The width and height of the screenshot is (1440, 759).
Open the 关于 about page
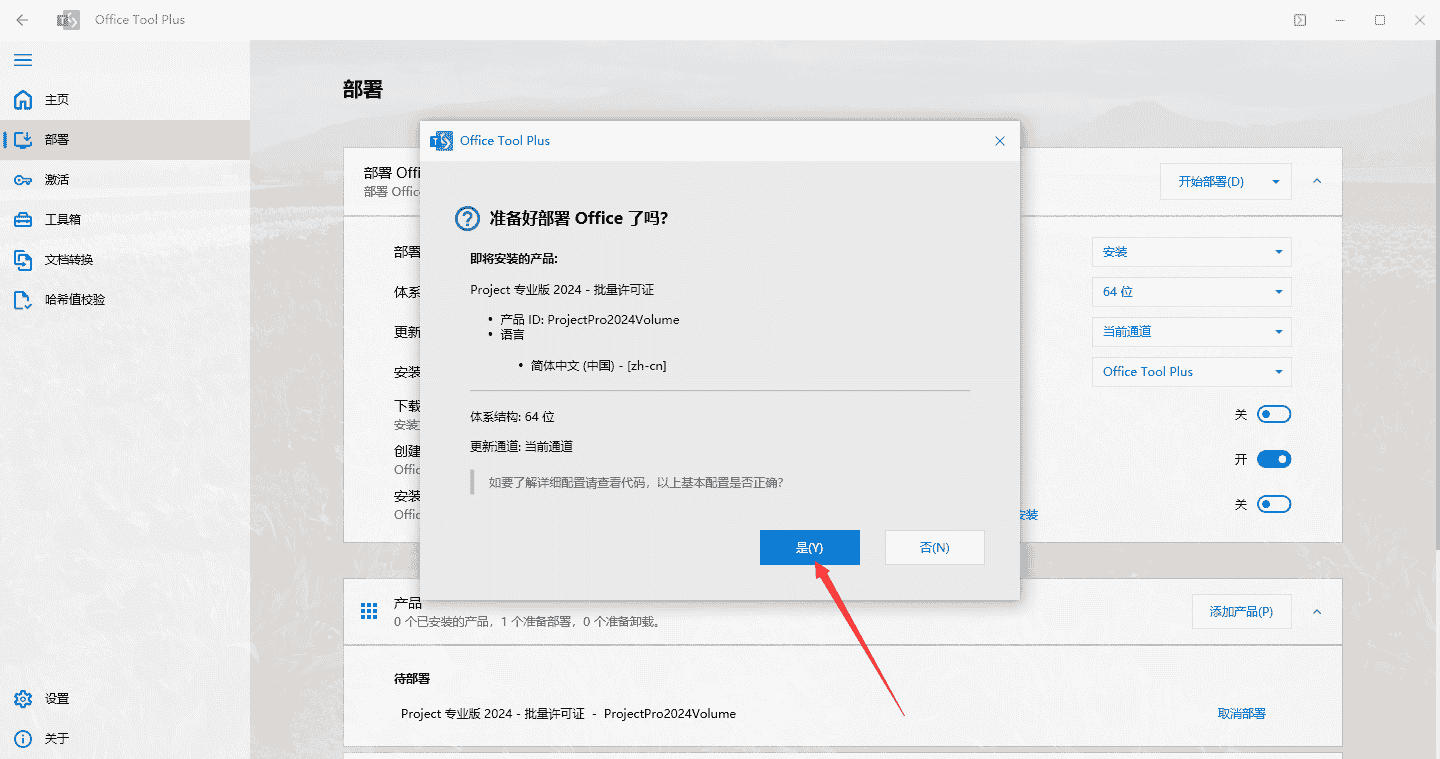click(x=125, y=739)
